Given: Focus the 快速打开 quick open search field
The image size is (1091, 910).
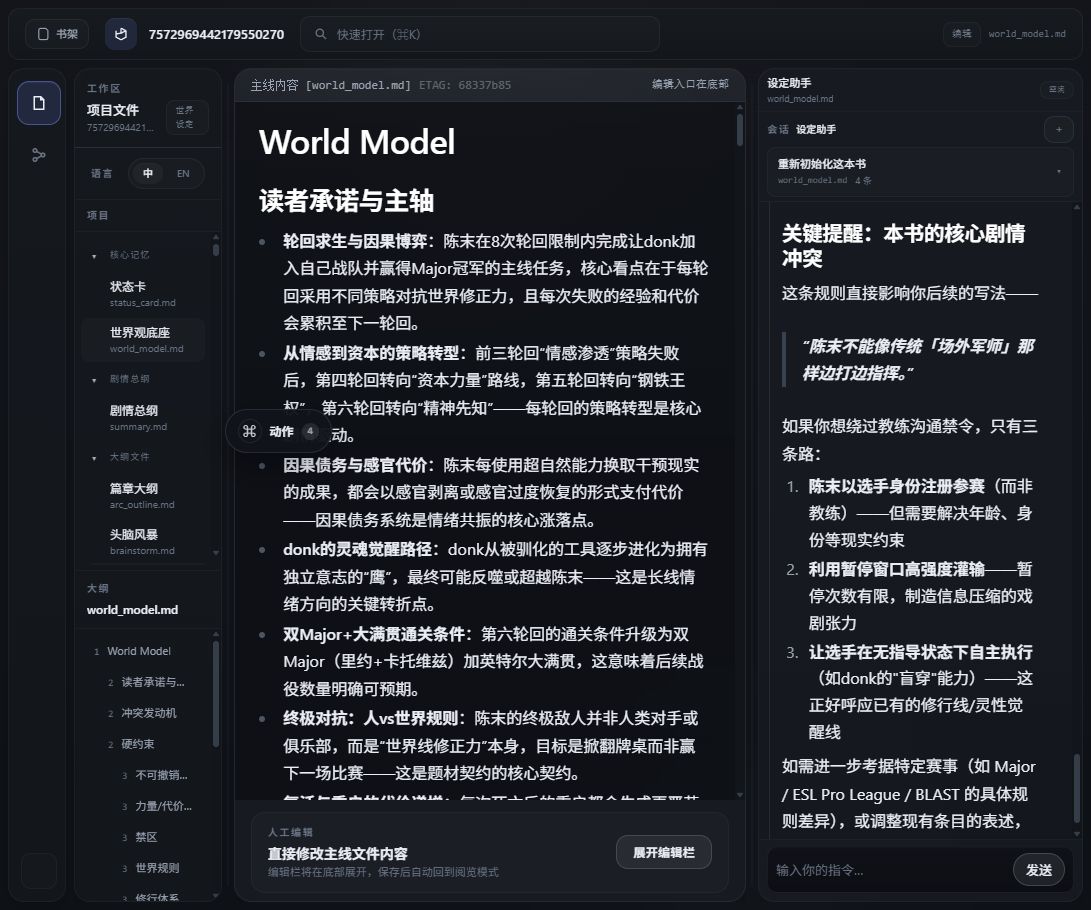Looking at the screenshot, I should [x=479, y=34].
